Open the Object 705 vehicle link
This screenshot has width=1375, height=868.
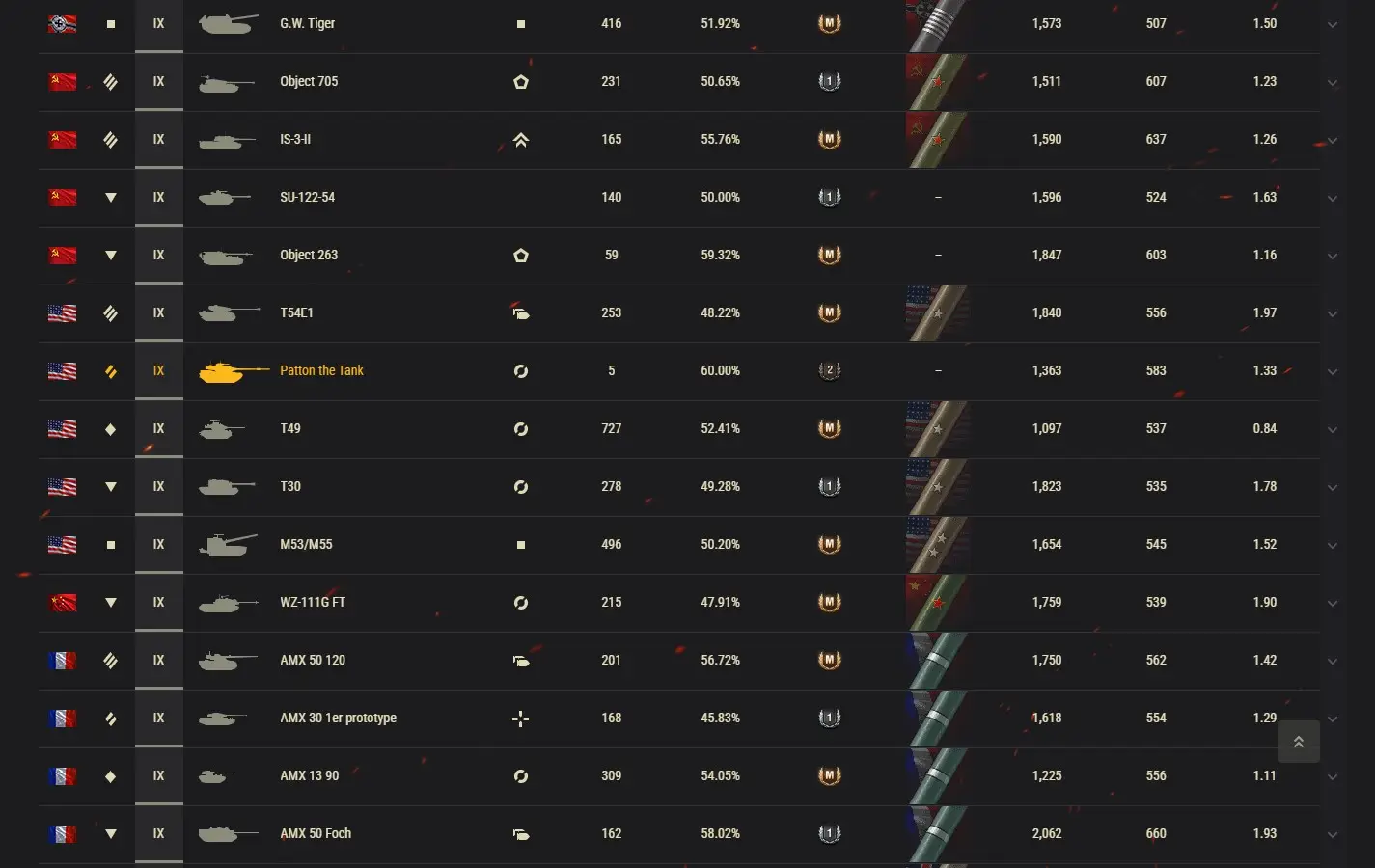point(309,81)
